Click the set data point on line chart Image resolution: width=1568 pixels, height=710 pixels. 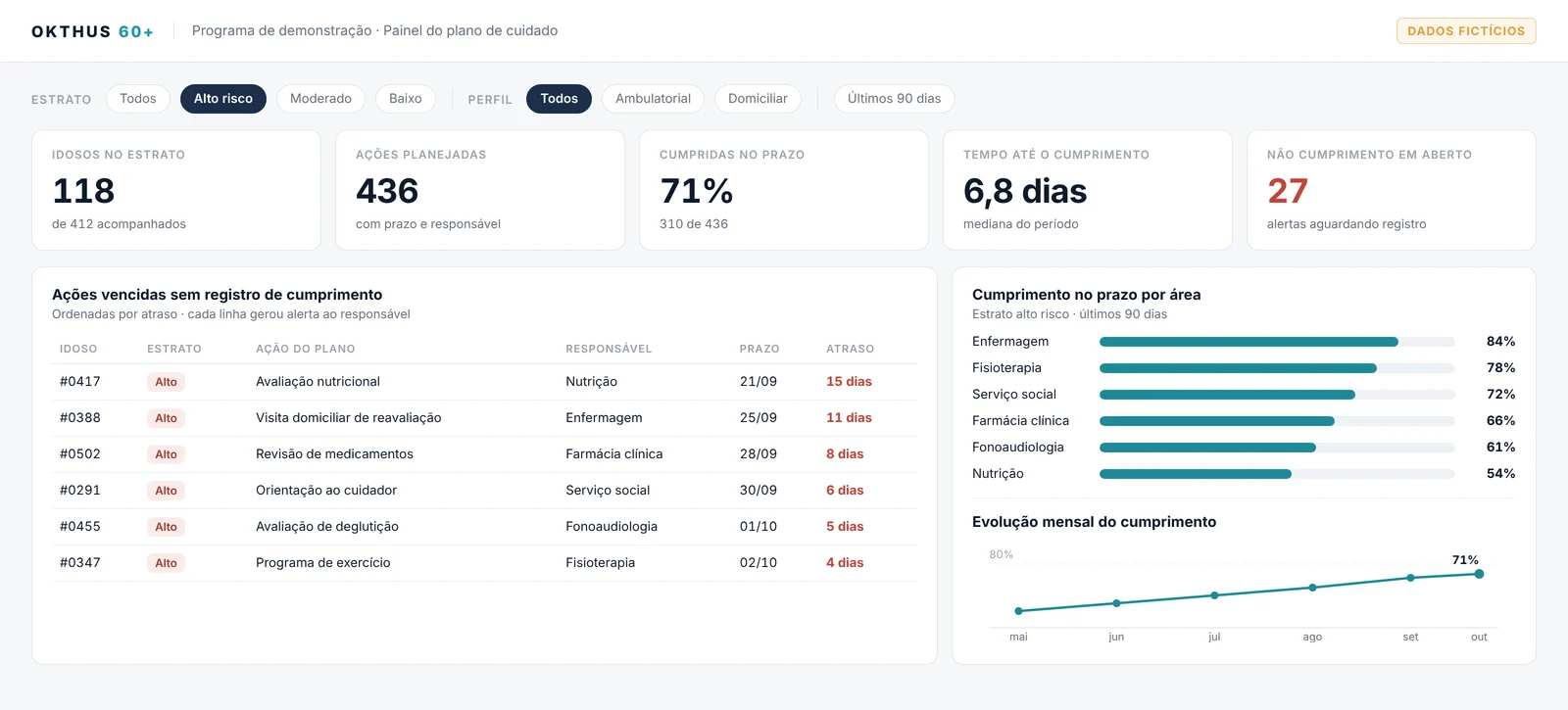point(1410,578)
